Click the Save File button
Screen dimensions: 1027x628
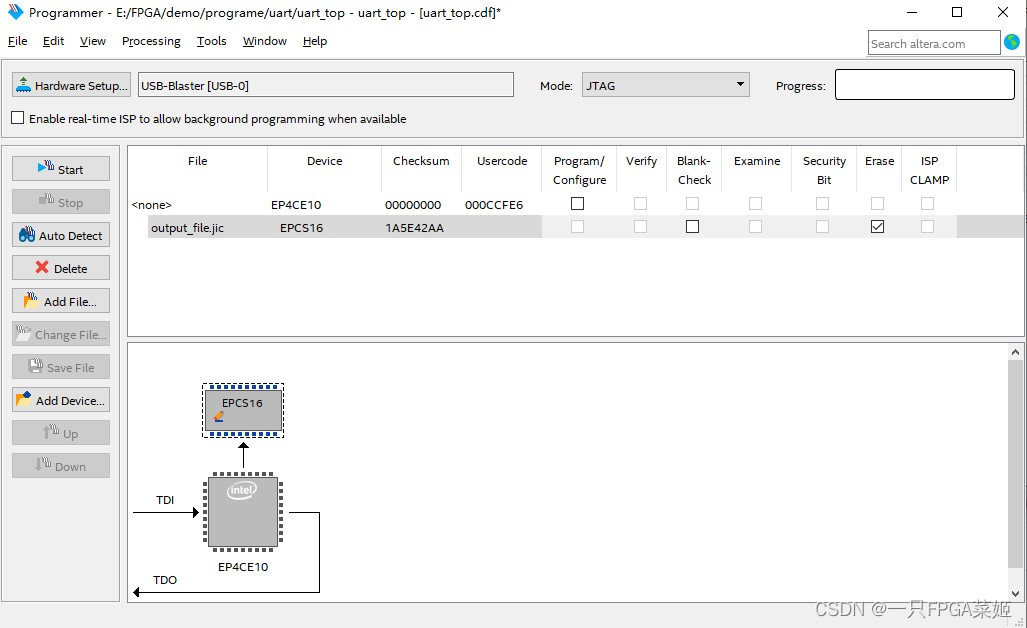(x=61, y=367)
